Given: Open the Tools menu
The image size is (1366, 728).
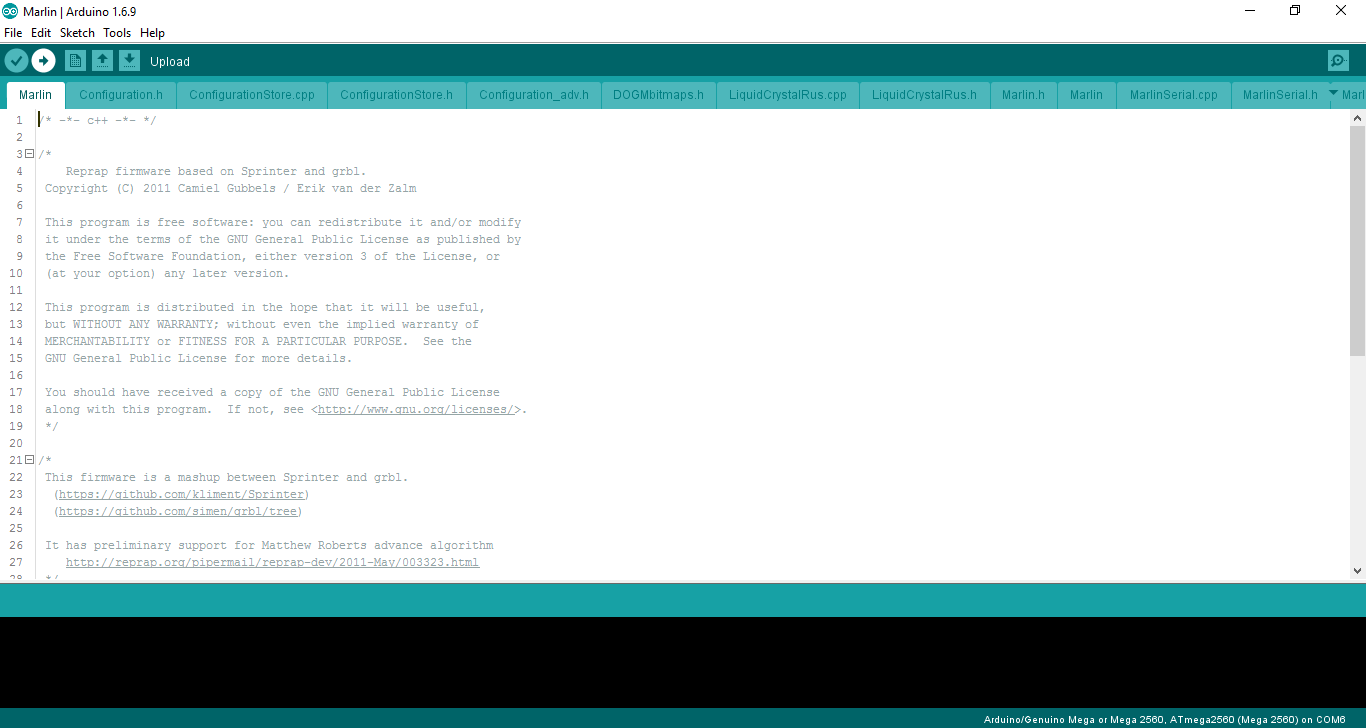Looking at the screenshot, I should tap(117, 33).
